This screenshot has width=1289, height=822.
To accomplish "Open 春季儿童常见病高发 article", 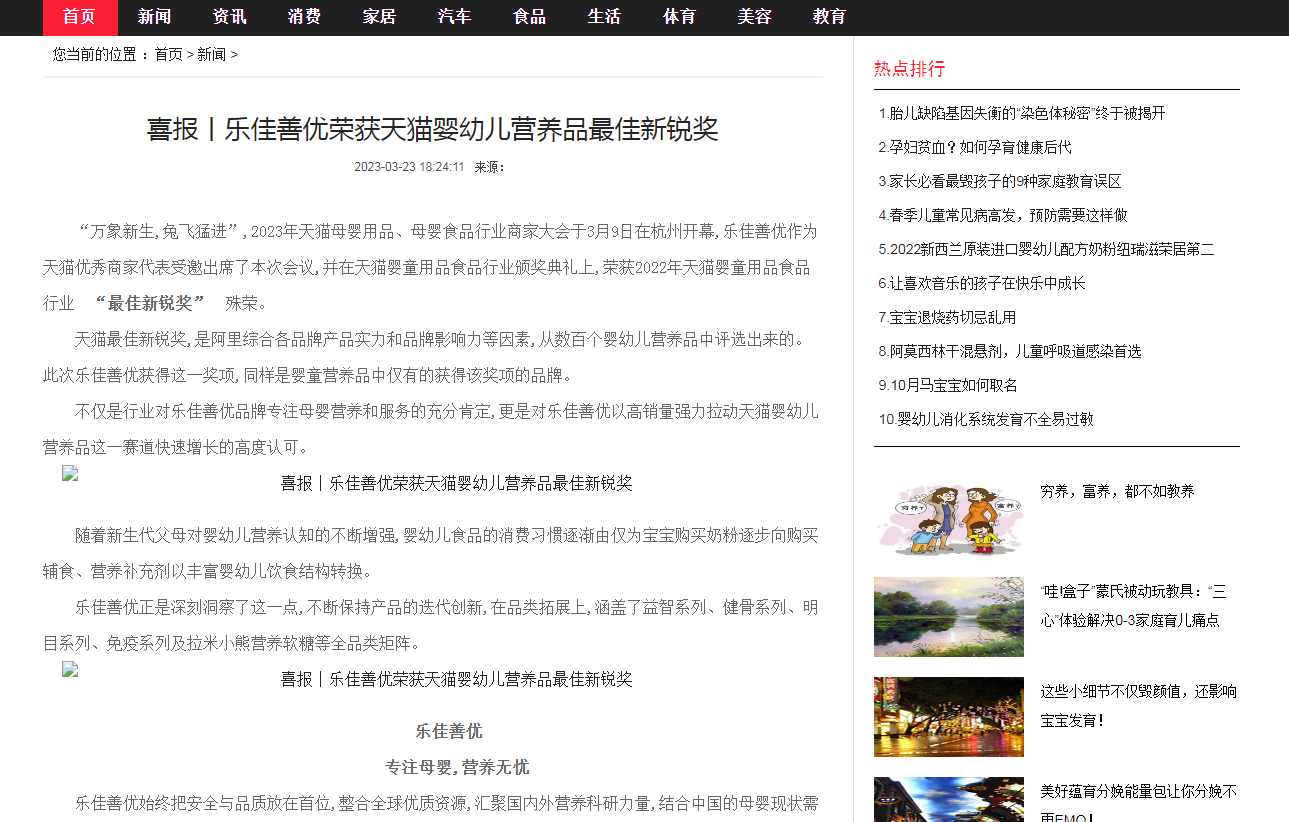I will pyautogui.click(x=1008, y=215).
